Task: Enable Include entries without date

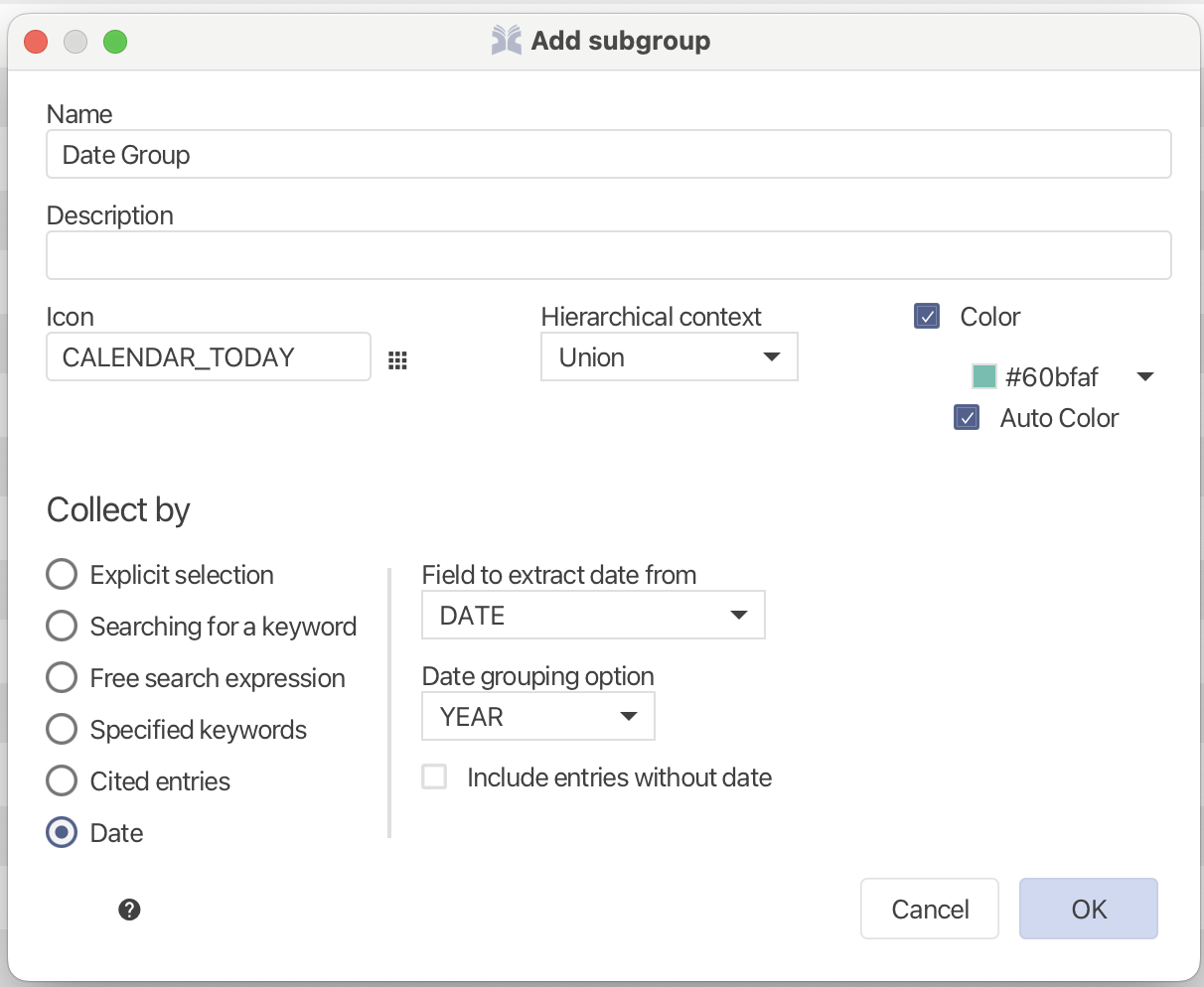Action: 434,776
